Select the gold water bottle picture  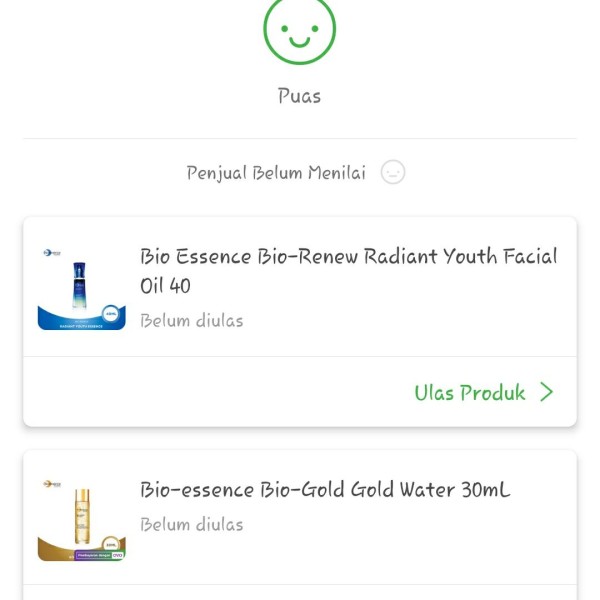coord(82,516)
